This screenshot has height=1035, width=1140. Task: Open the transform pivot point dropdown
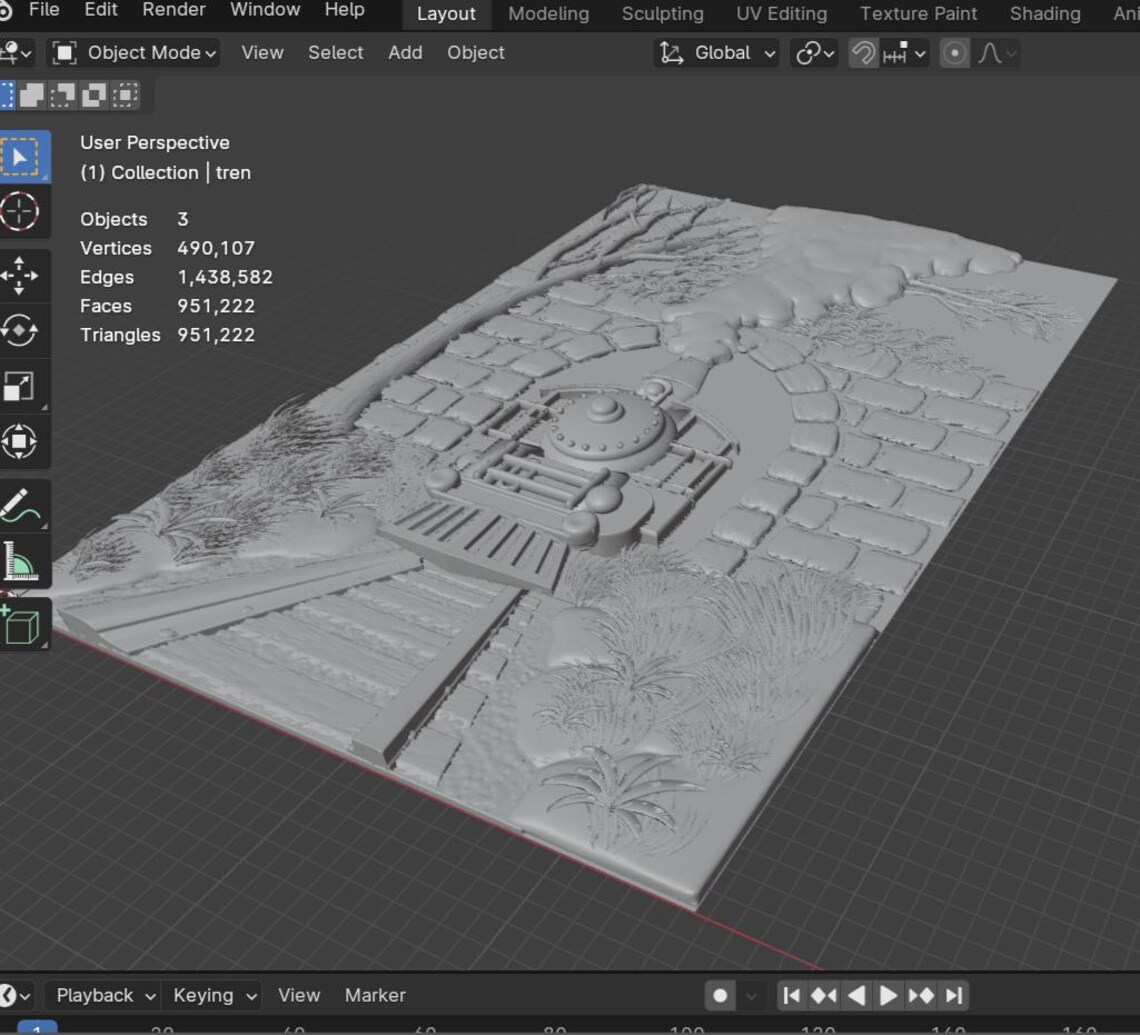(814, 53)
